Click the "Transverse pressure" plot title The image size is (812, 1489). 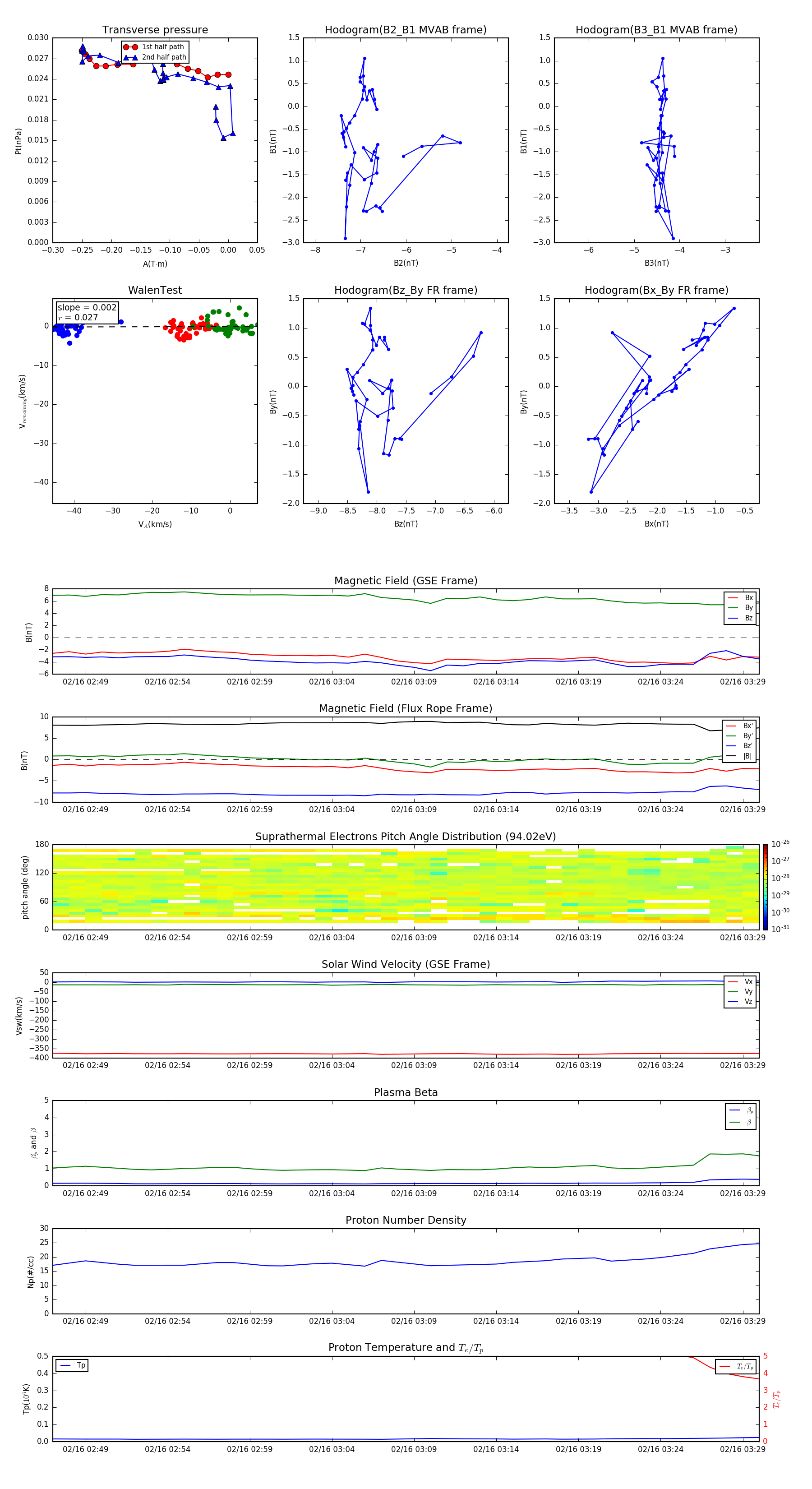[155, 30]
